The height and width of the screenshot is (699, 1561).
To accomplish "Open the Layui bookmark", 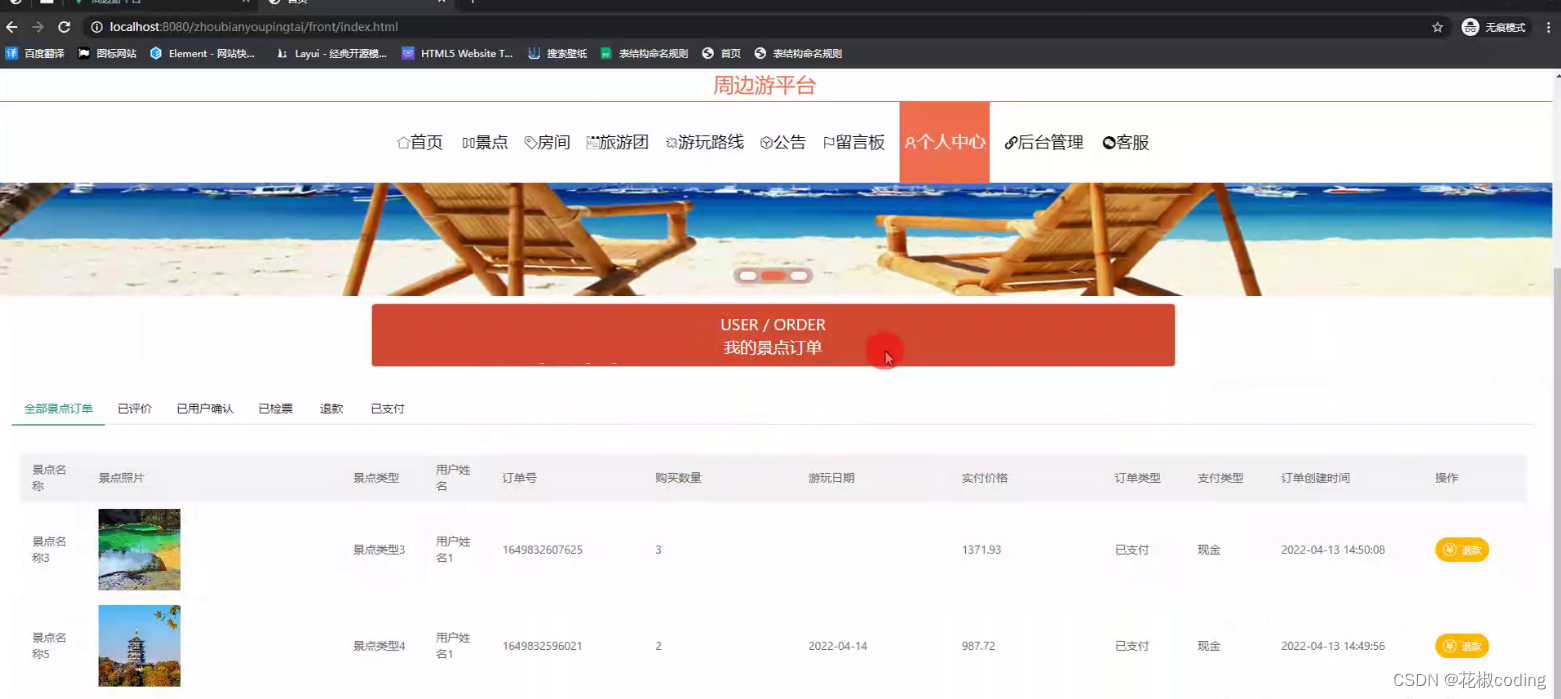I will [331, 54].
